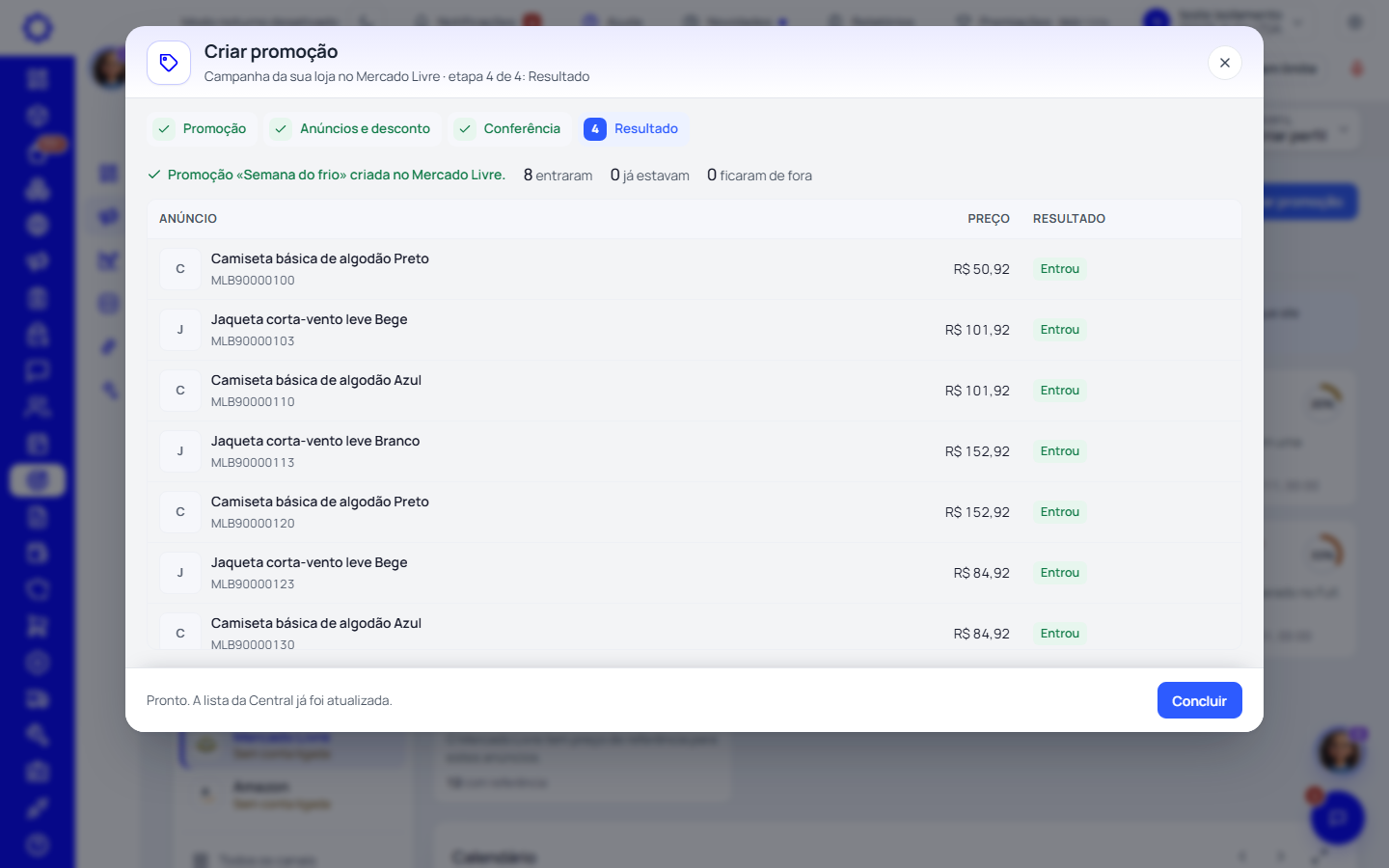Click the Entrou badge for MLB90000130

point(1059,634)
